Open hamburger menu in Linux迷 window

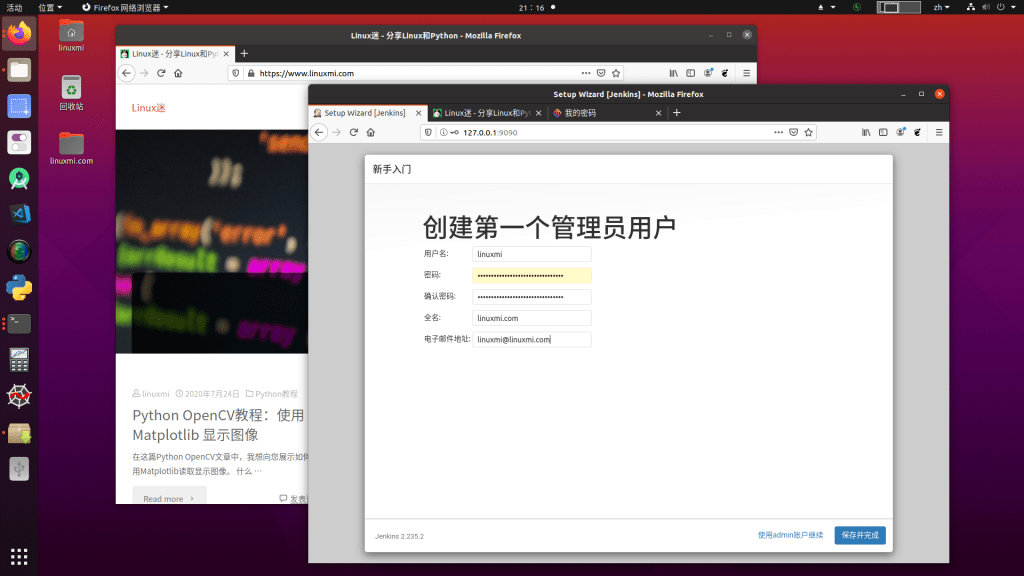(x=746, y=73)
